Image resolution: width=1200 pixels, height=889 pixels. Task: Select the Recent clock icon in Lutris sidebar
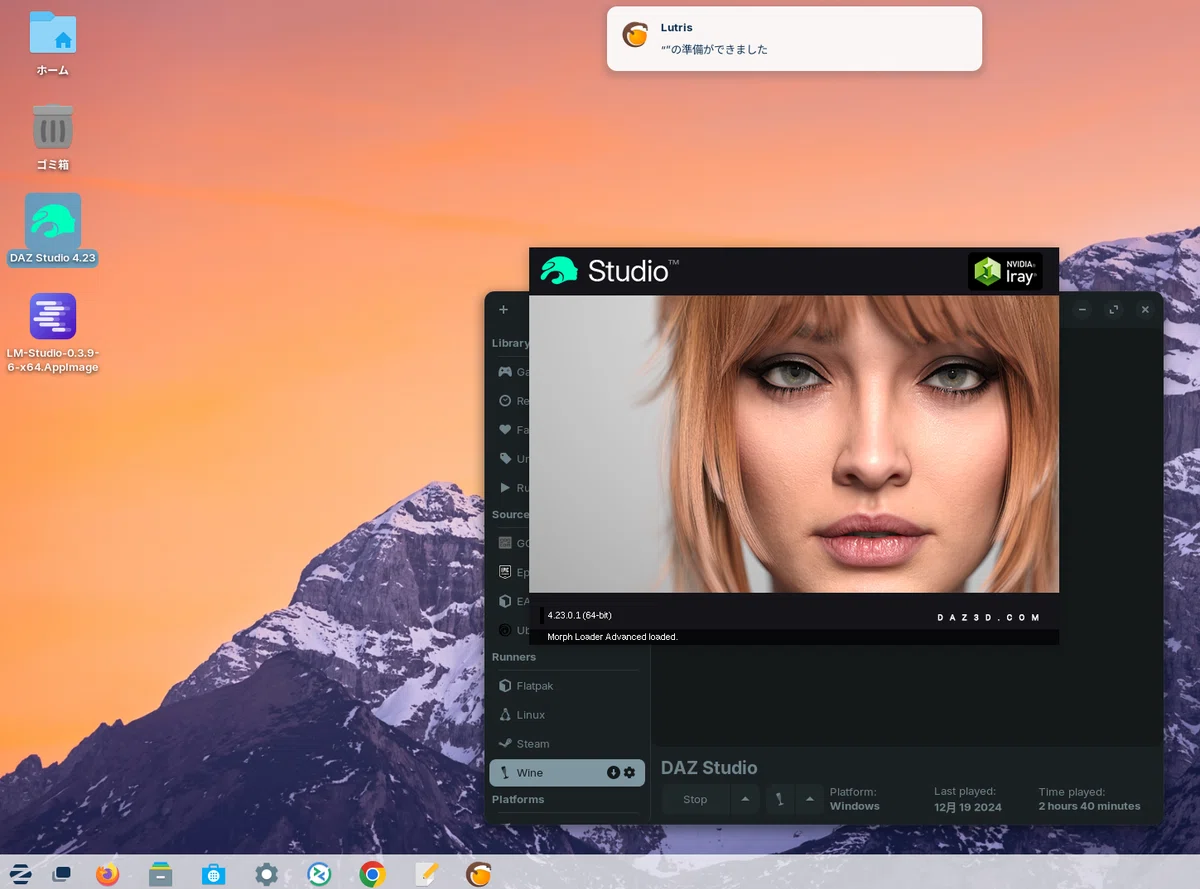(x=506, y=401)
